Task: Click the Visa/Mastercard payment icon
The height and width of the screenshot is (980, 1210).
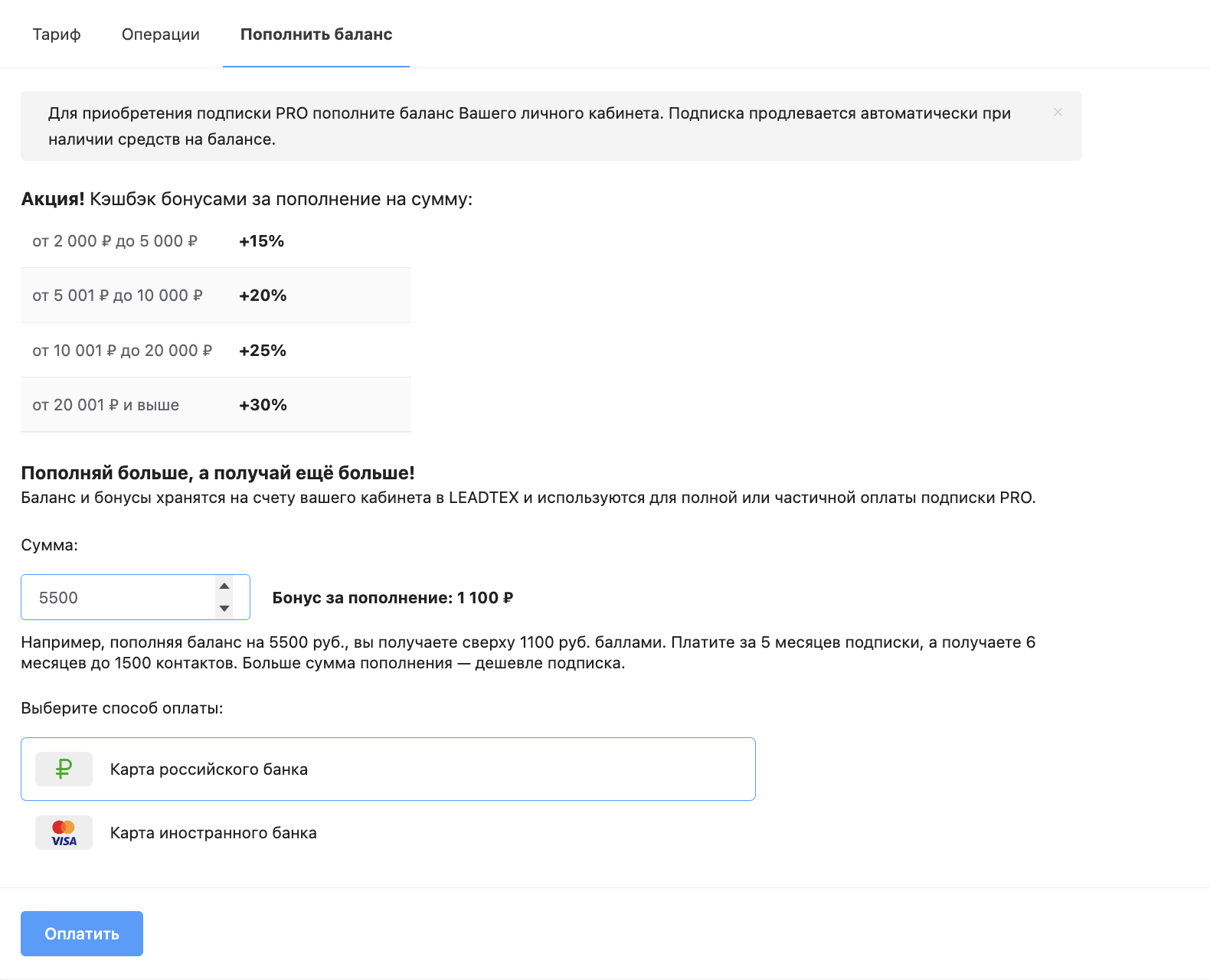Action: pos(64,833)
